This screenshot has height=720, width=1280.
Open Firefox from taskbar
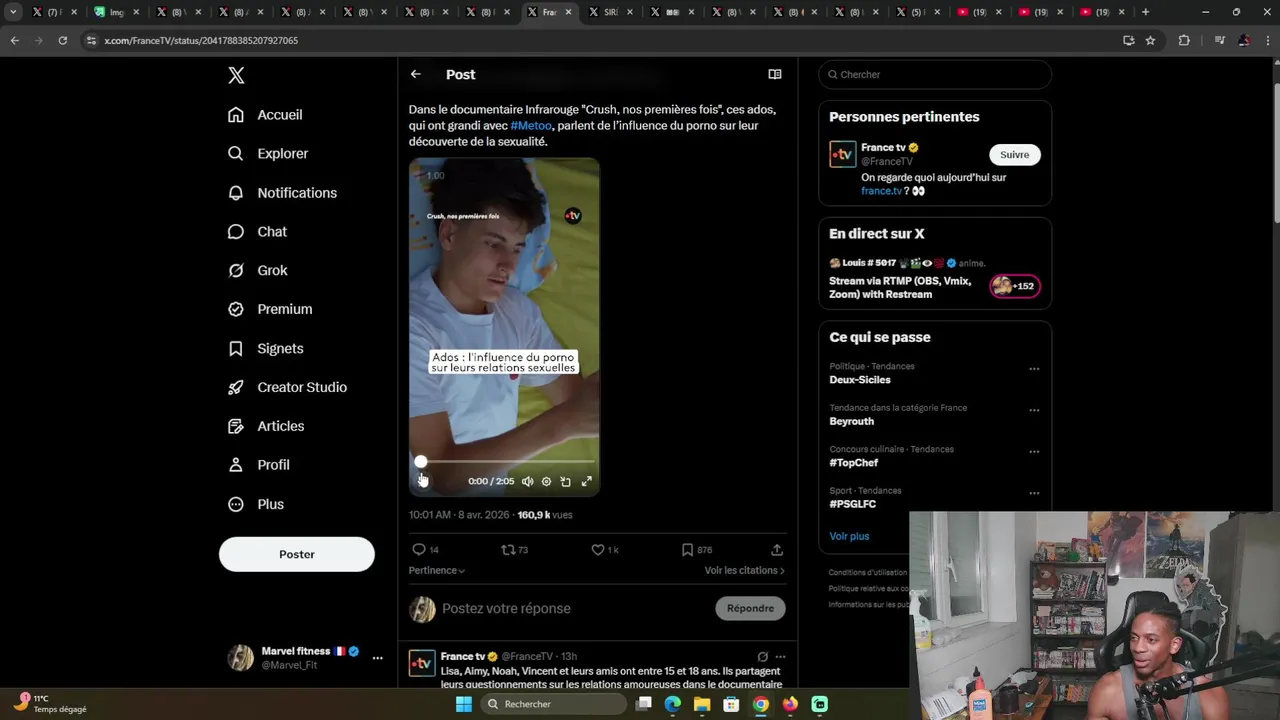click(790, 704)
